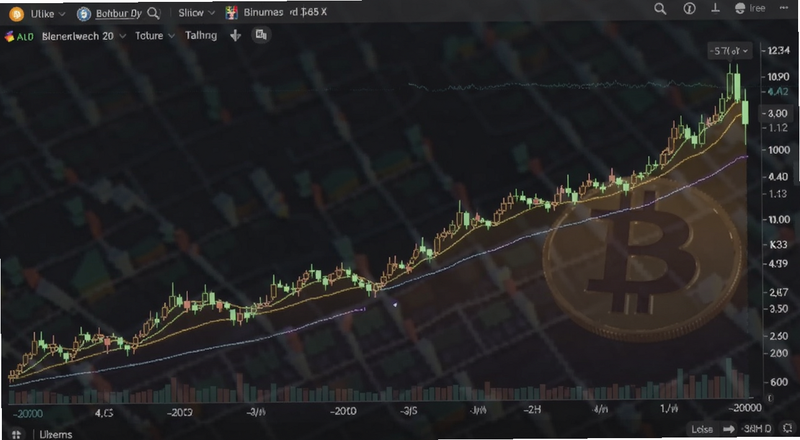Click the colorful icon beside Binumas
Viewport: 800px width, 440px height.
(x=232, y=13)
